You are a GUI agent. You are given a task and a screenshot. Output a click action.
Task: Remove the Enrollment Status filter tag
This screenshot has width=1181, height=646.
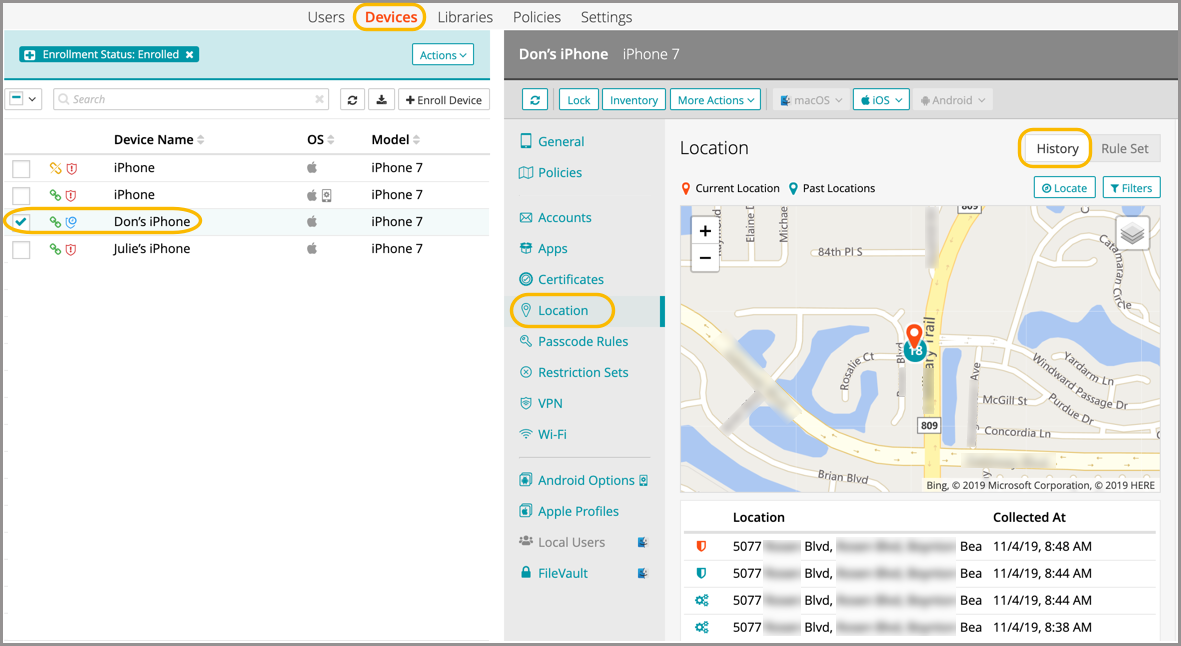point(190,54)
